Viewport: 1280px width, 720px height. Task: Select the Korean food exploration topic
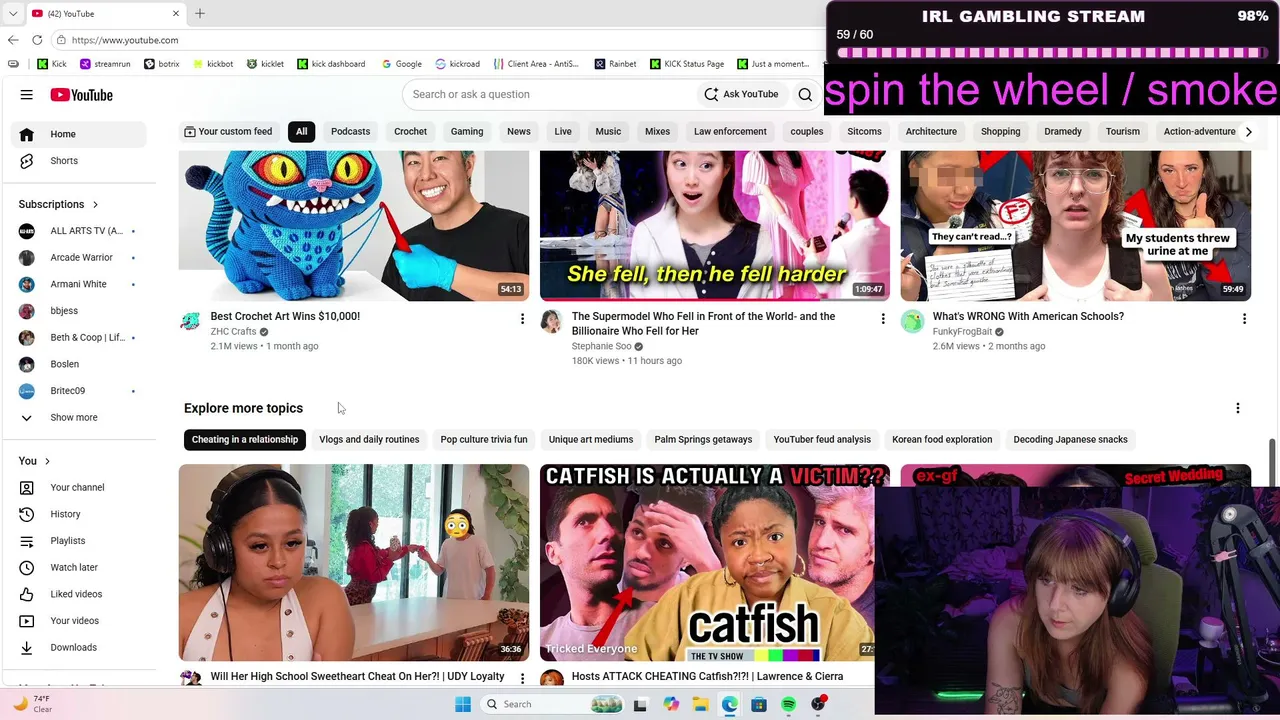click(x=942, y=439)
